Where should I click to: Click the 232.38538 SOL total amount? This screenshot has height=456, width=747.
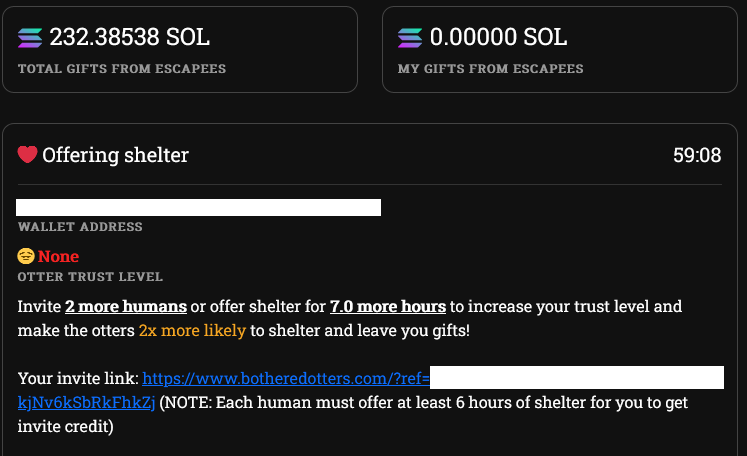[130, 38]
